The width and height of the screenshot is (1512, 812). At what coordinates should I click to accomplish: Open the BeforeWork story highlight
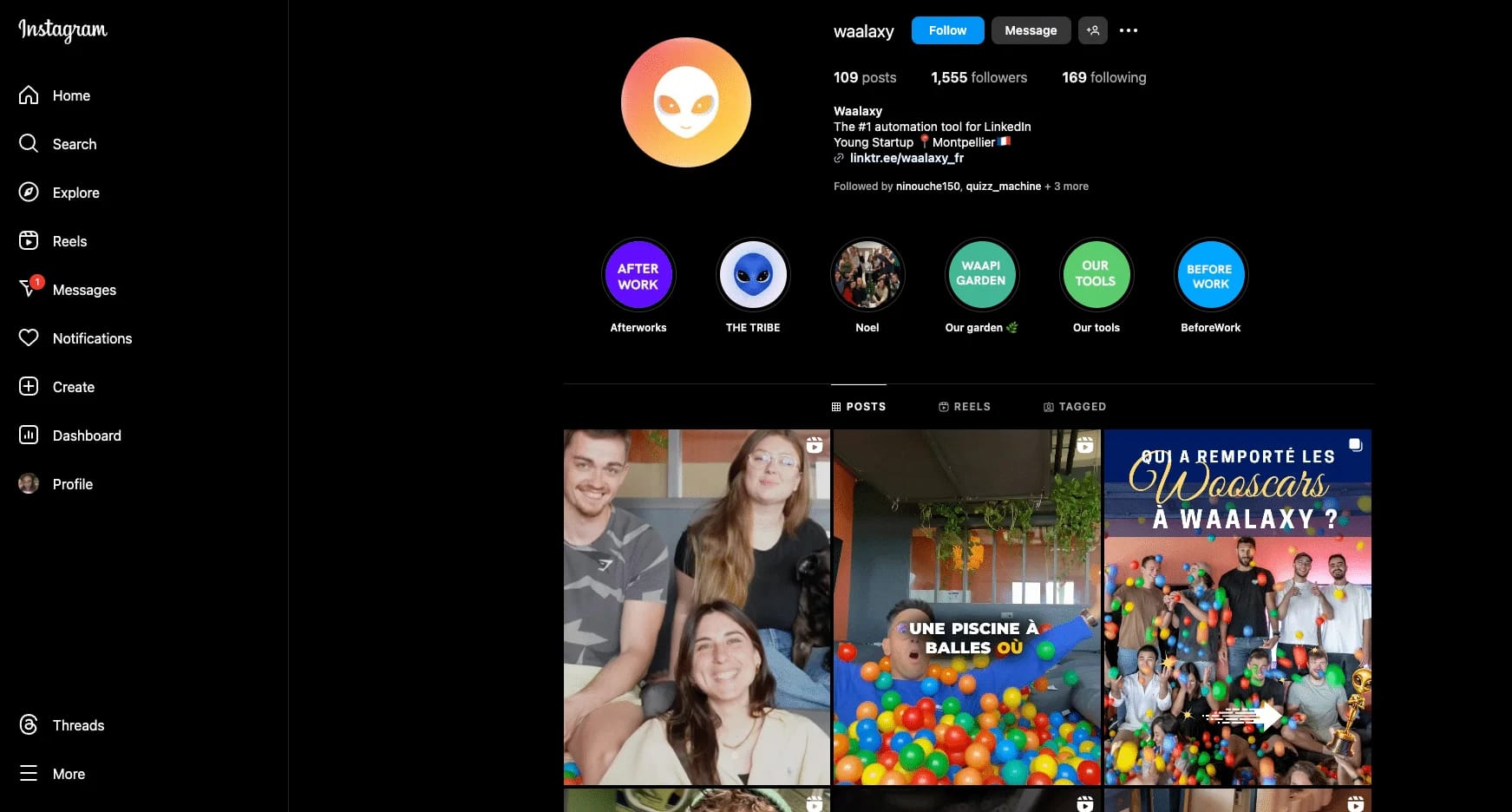[x=1210, y=276]
